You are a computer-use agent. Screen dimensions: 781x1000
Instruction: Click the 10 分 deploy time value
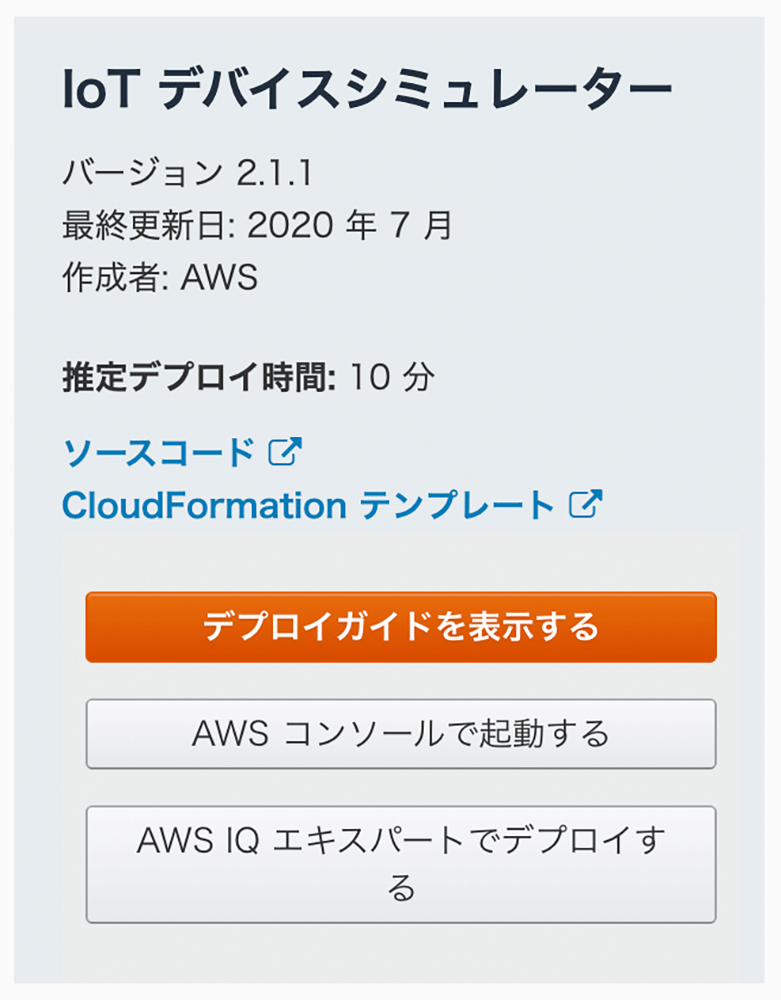[x=394, y=378]
